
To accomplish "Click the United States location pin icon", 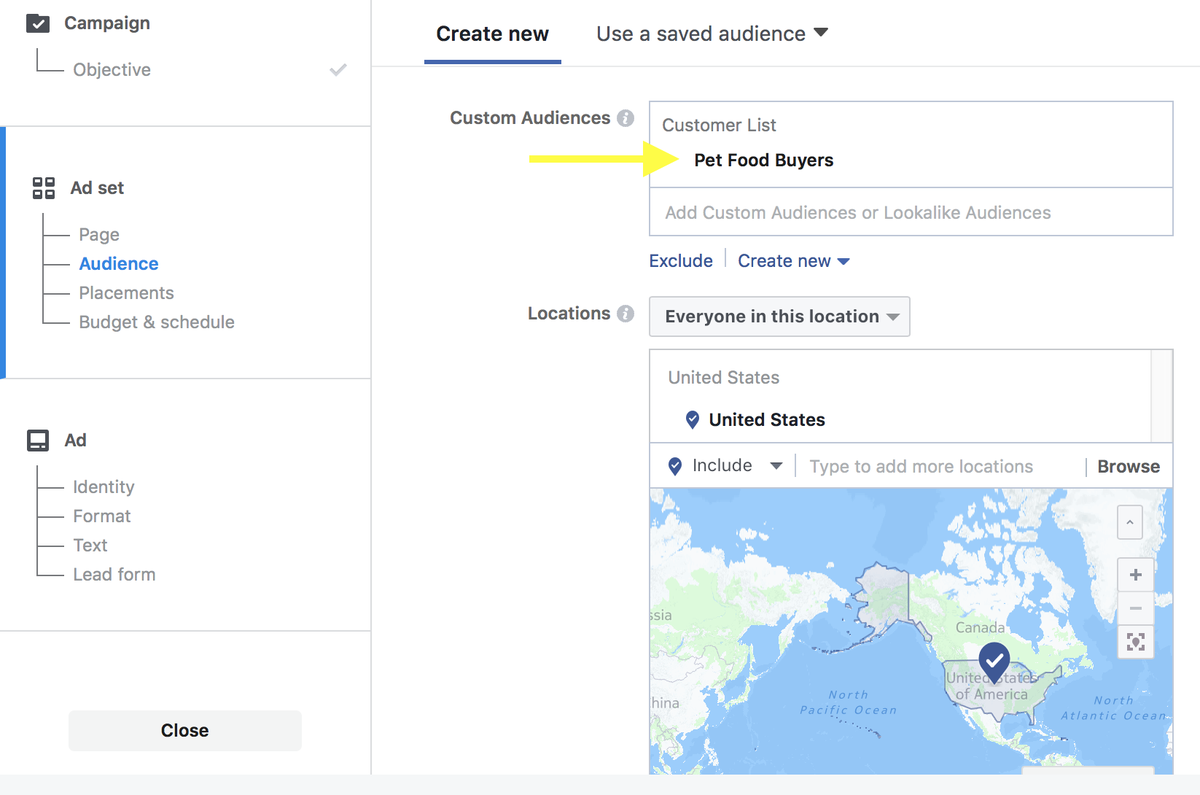I will 692,420.
